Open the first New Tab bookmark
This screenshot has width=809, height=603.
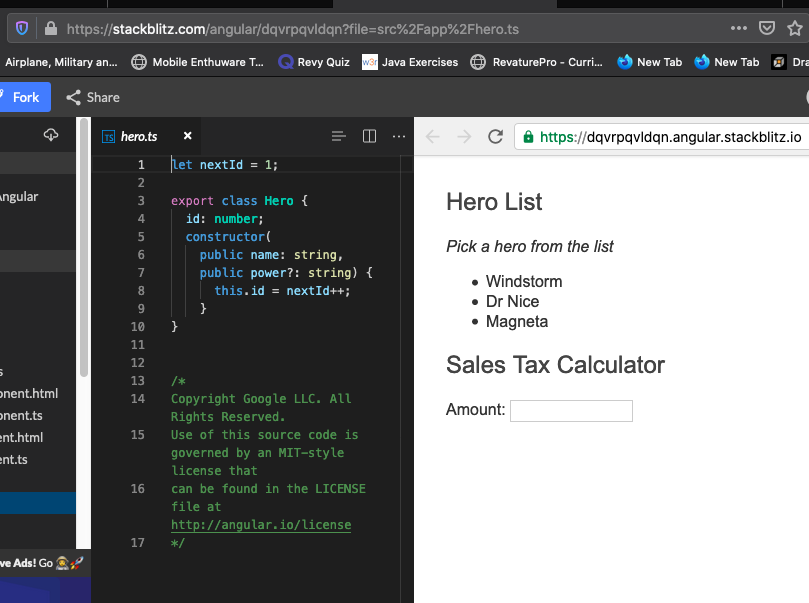point(650,62)
